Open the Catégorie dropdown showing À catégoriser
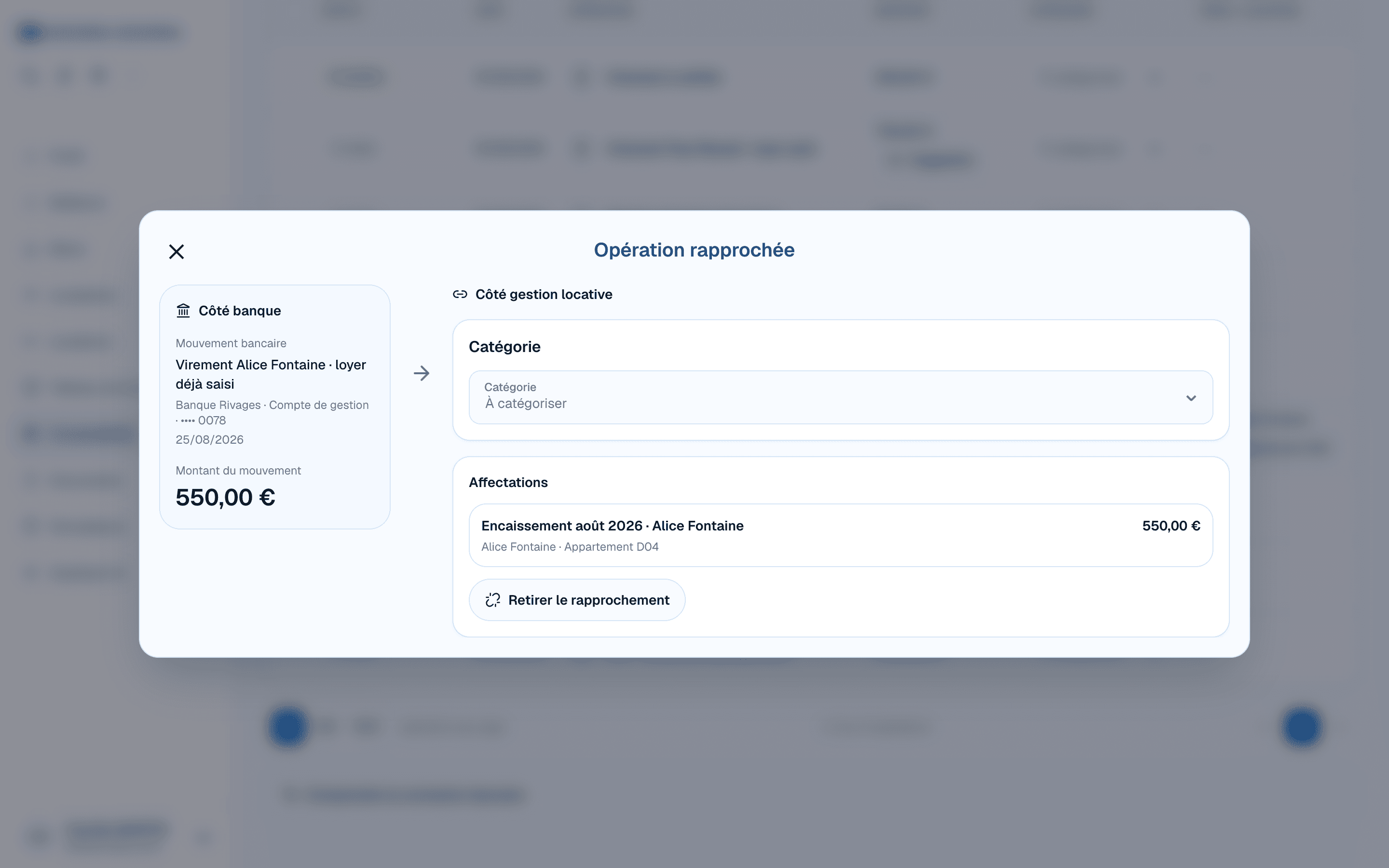This screenshot has height=868, width=1389. point(840,397)
